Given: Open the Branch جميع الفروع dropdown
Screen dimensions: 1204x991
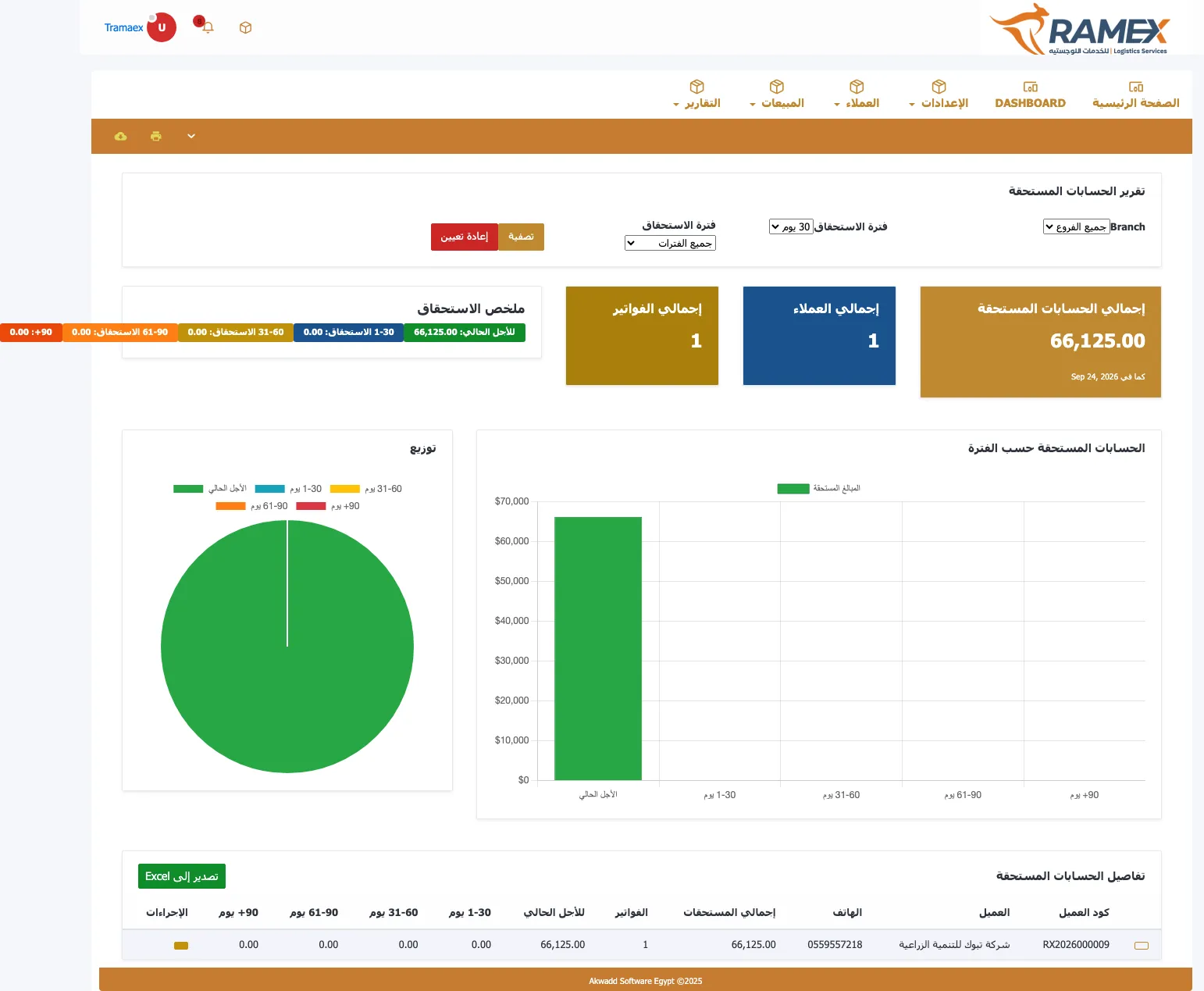Looking at the screenshot, I should (x=1077, y=226).
